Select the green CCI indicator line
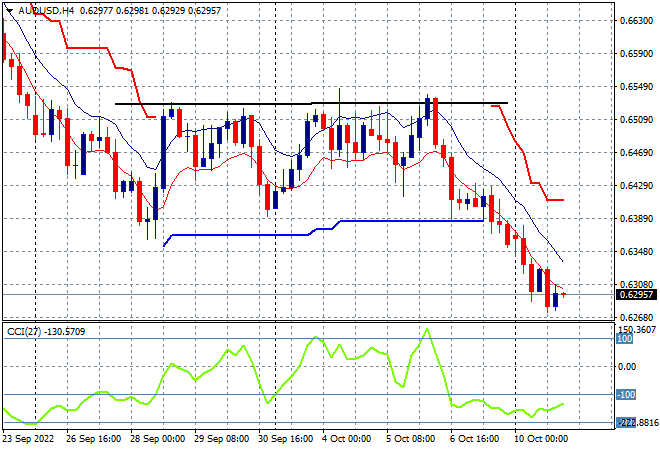Screen dimensions: 660x450 coord(283,376)
